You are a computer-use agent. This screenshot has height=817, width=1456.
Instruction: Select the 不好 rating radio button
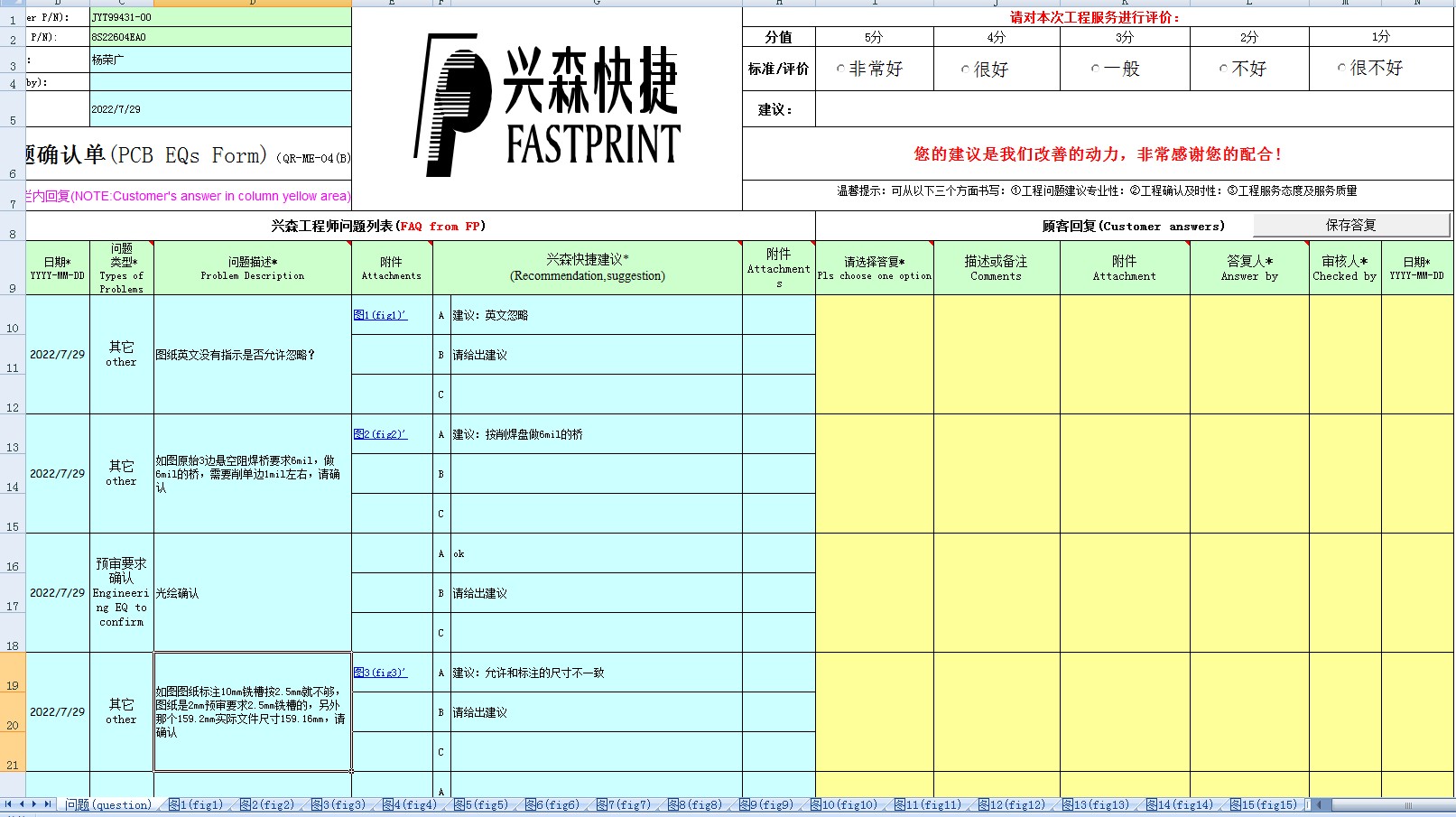[x=1223, y=69]
